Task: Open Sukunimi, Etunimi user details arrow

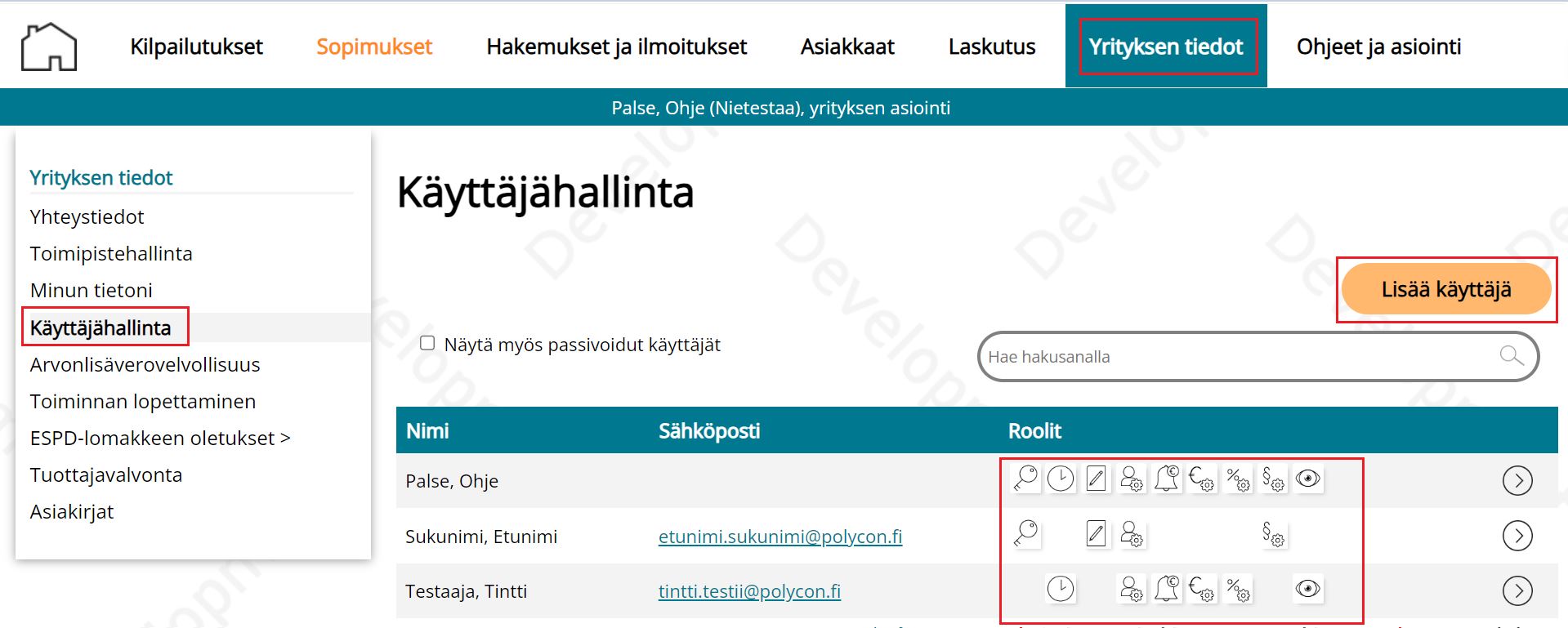Action: (1517, 536)
